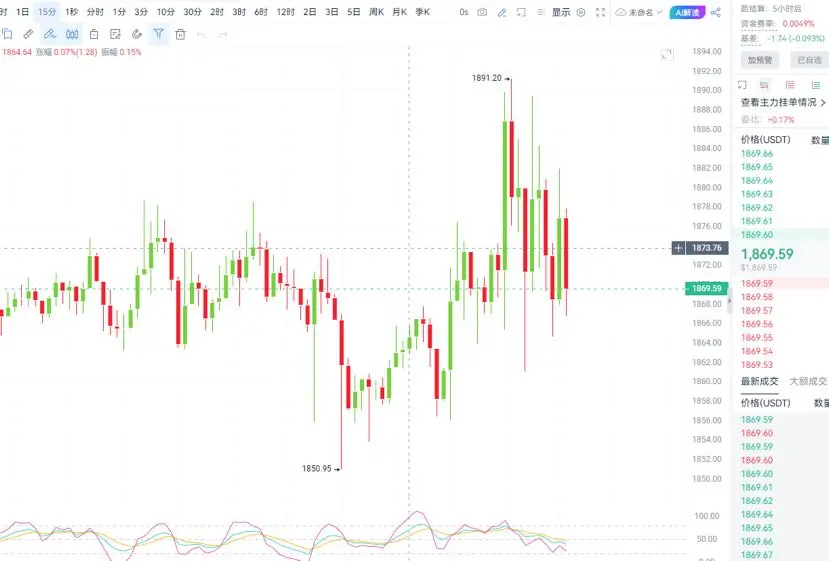Select order book price 1869.58

[757, 297]
